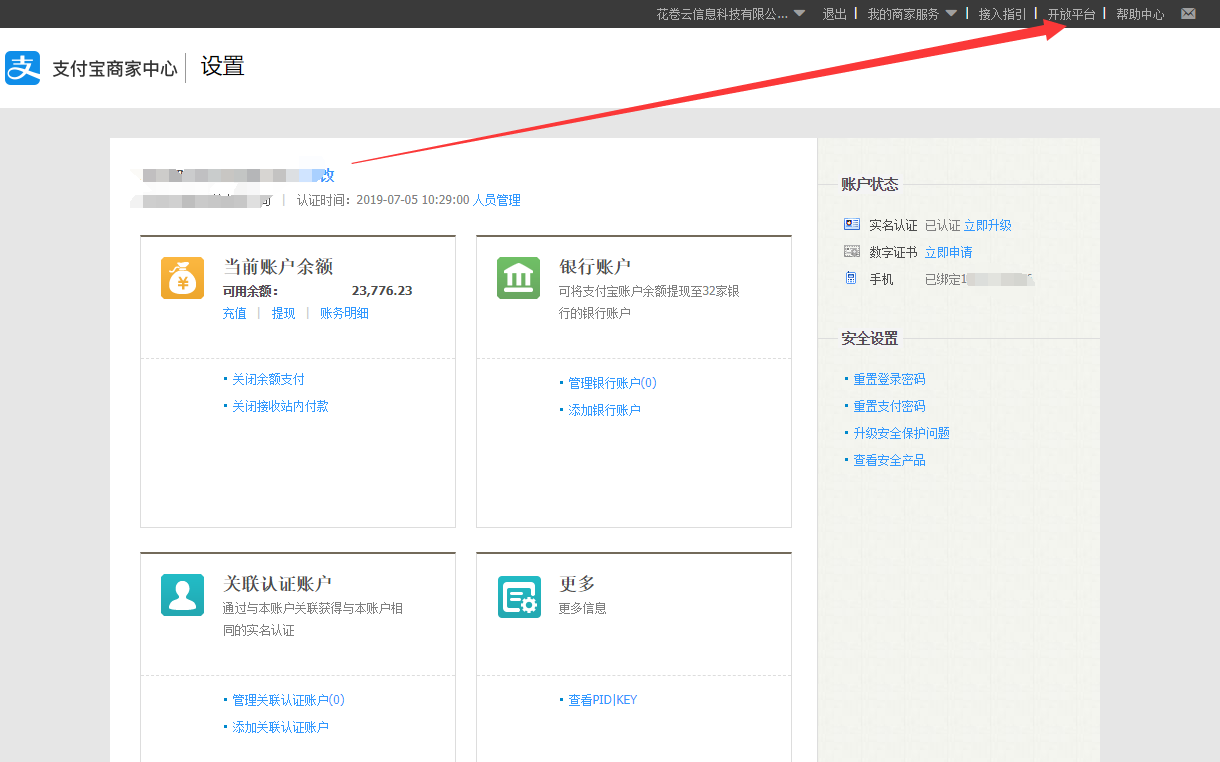
Task: Open 账务明细 transaction details
Action: (344, 313)
